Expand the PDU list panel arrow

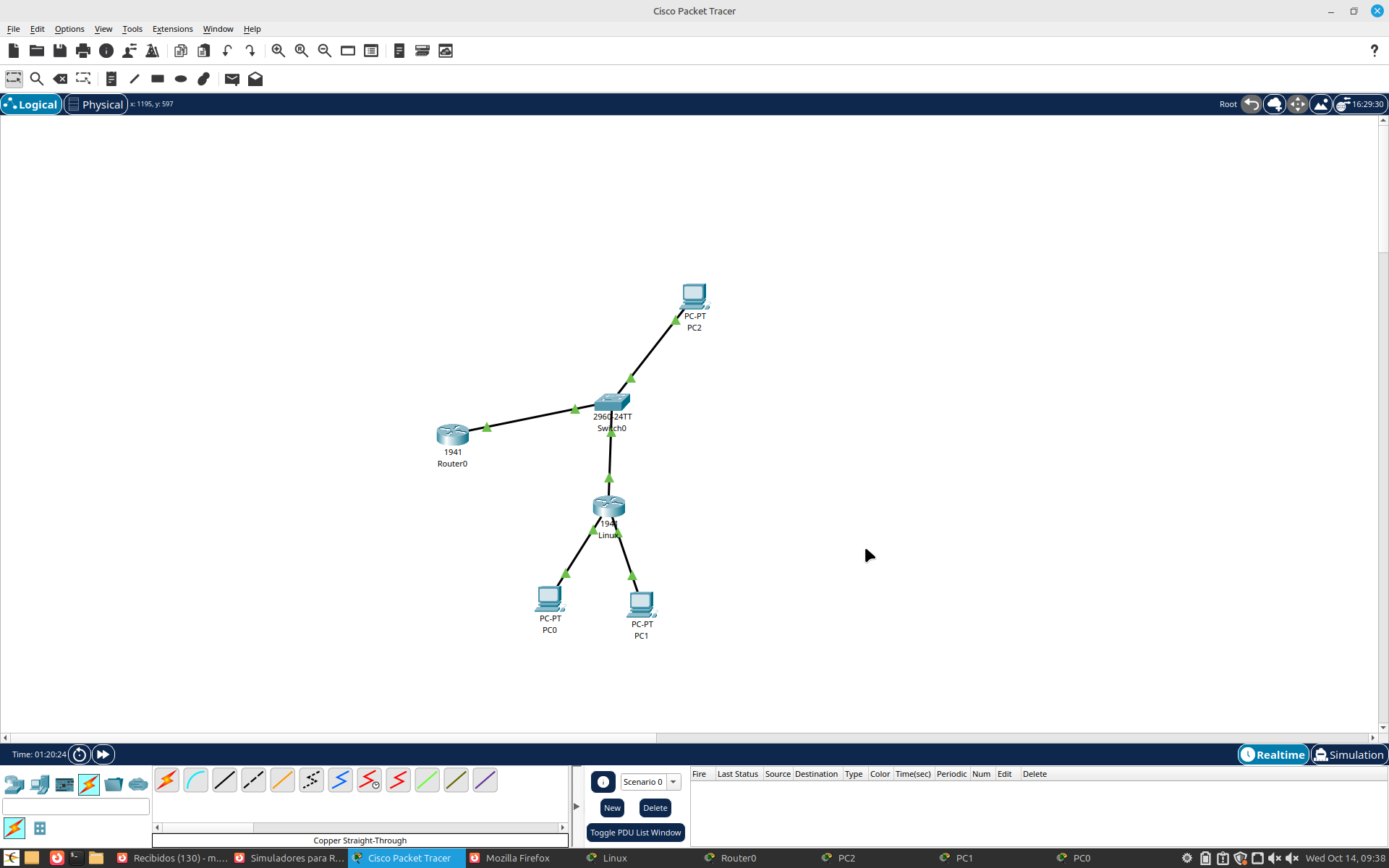(577, 806)
